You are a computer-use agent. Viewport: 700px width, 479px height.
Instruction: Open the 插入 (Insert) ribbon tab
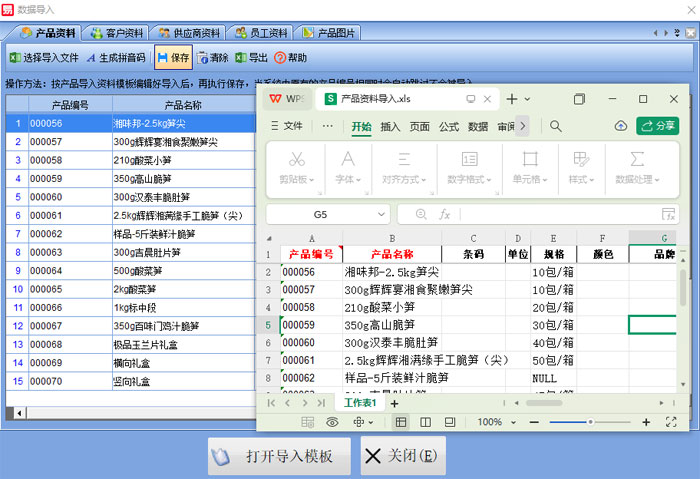(x=390, y=127)
